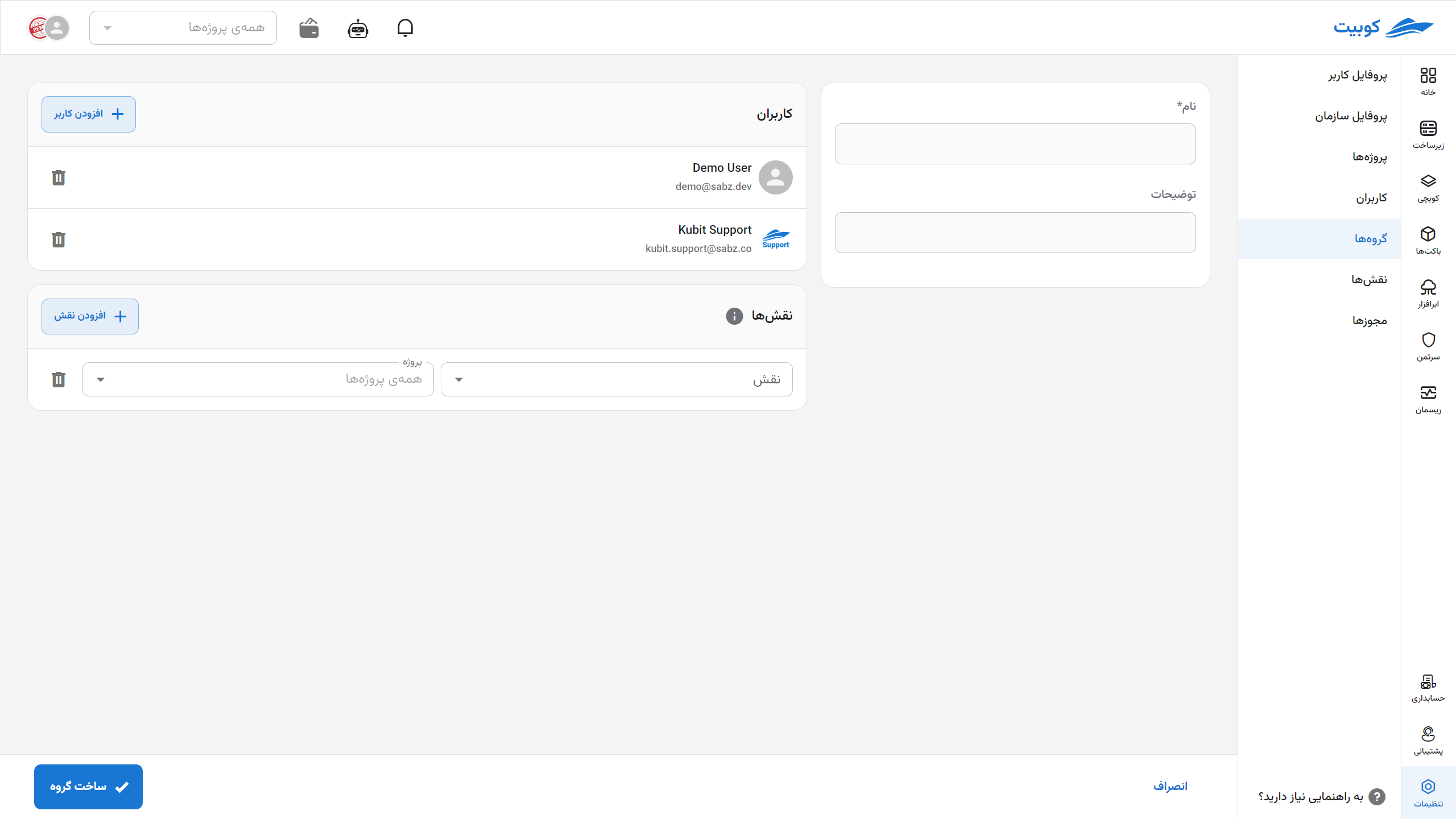This screenshot has width=1456, height=819.
Task: Click the help question mark icon
Action: pos(1376,797)
